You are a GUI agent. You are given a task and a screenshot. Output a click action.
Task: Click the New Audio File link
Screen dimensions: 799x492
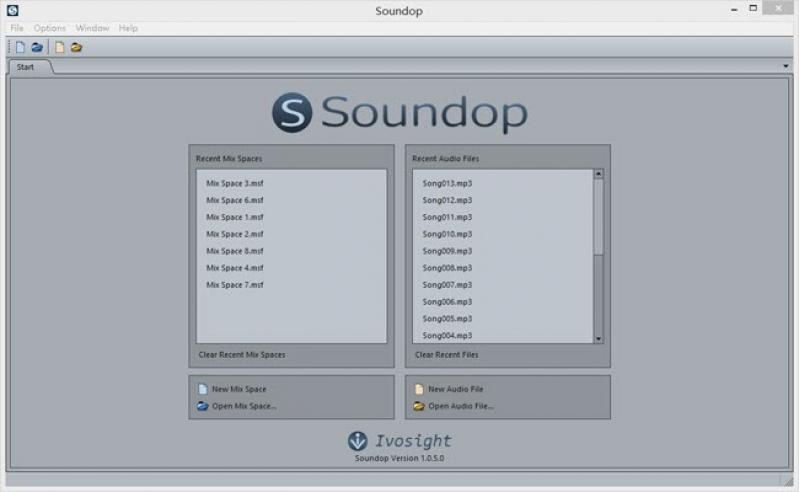[x=456, y=389]
